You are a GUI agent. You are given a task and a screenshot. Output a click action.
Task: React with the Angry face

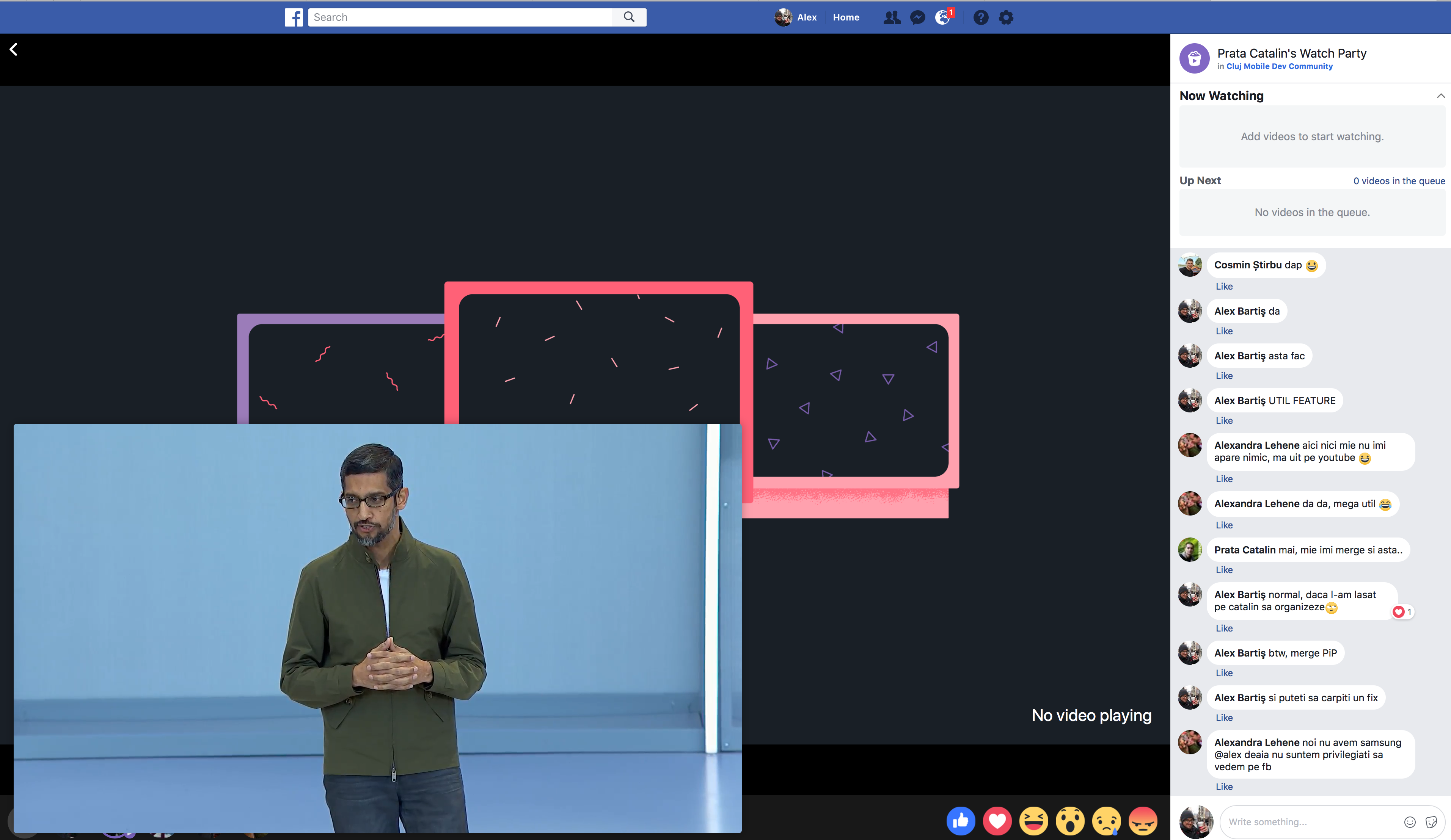tap(1143, 821)
